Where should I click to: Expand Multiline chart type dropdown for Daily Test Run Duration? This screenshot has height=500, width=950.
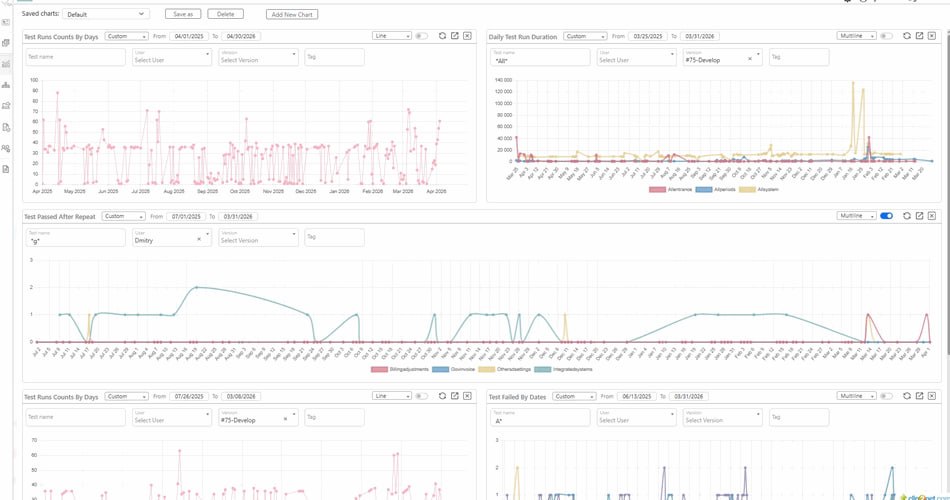point(856,36)
